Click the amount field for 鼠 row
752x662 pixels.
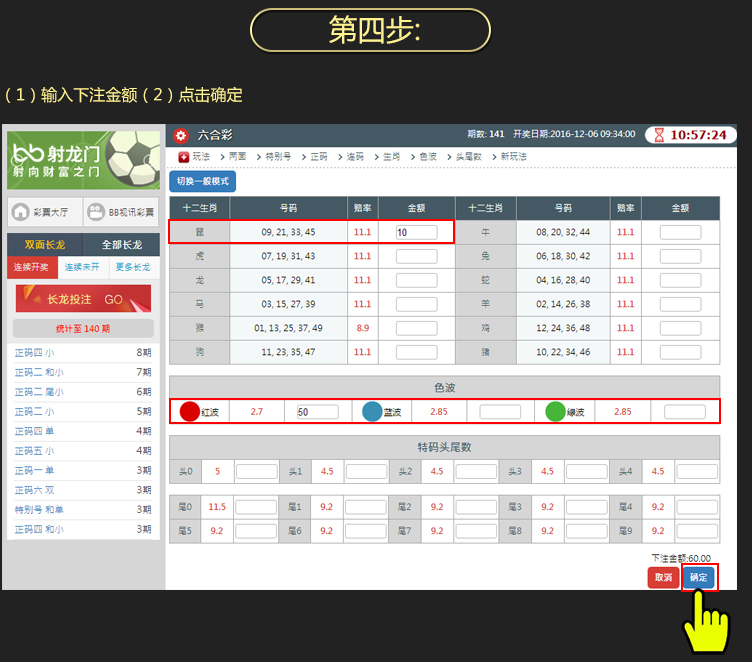coord(416,233)
